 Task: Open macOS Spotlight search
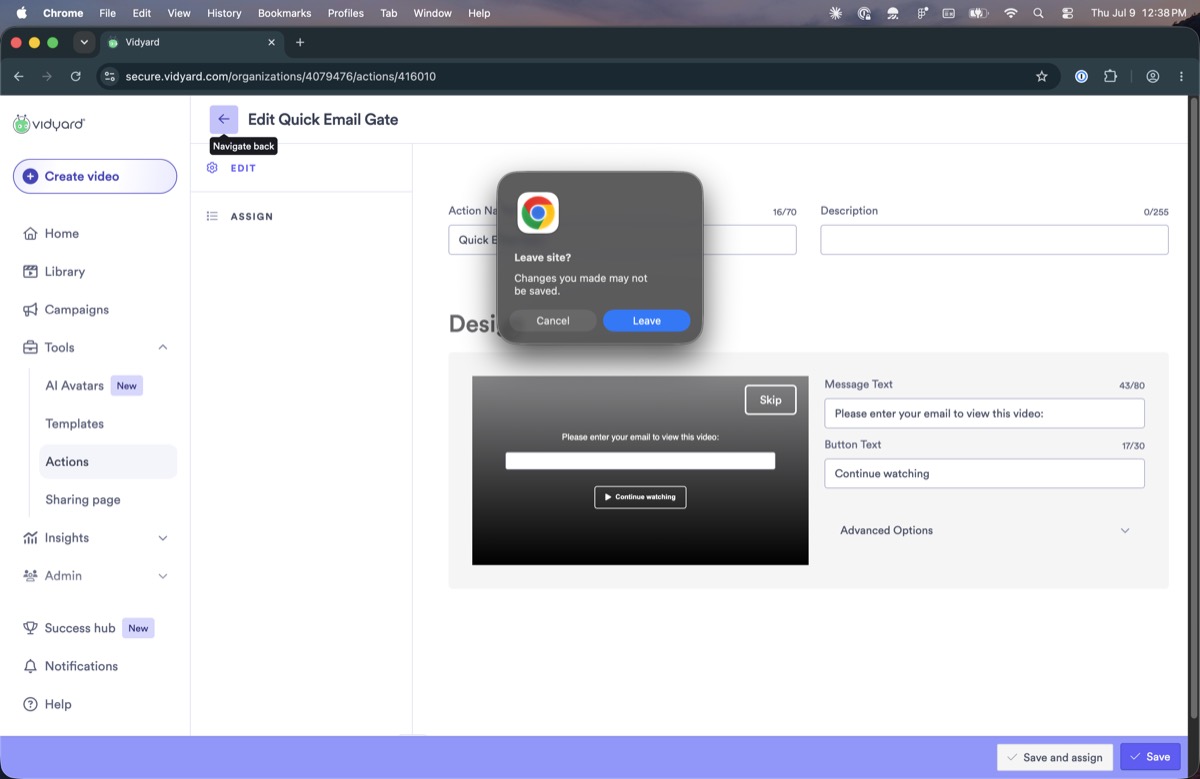[1038, 13]
